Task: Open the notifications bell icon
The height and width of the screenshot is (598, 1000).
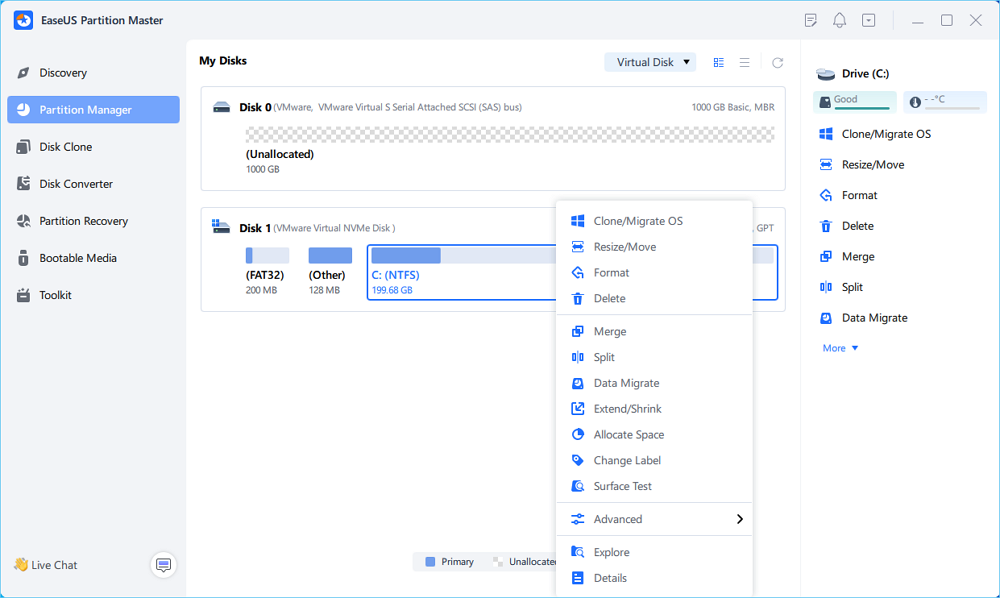Action: [x=840, y=21]
